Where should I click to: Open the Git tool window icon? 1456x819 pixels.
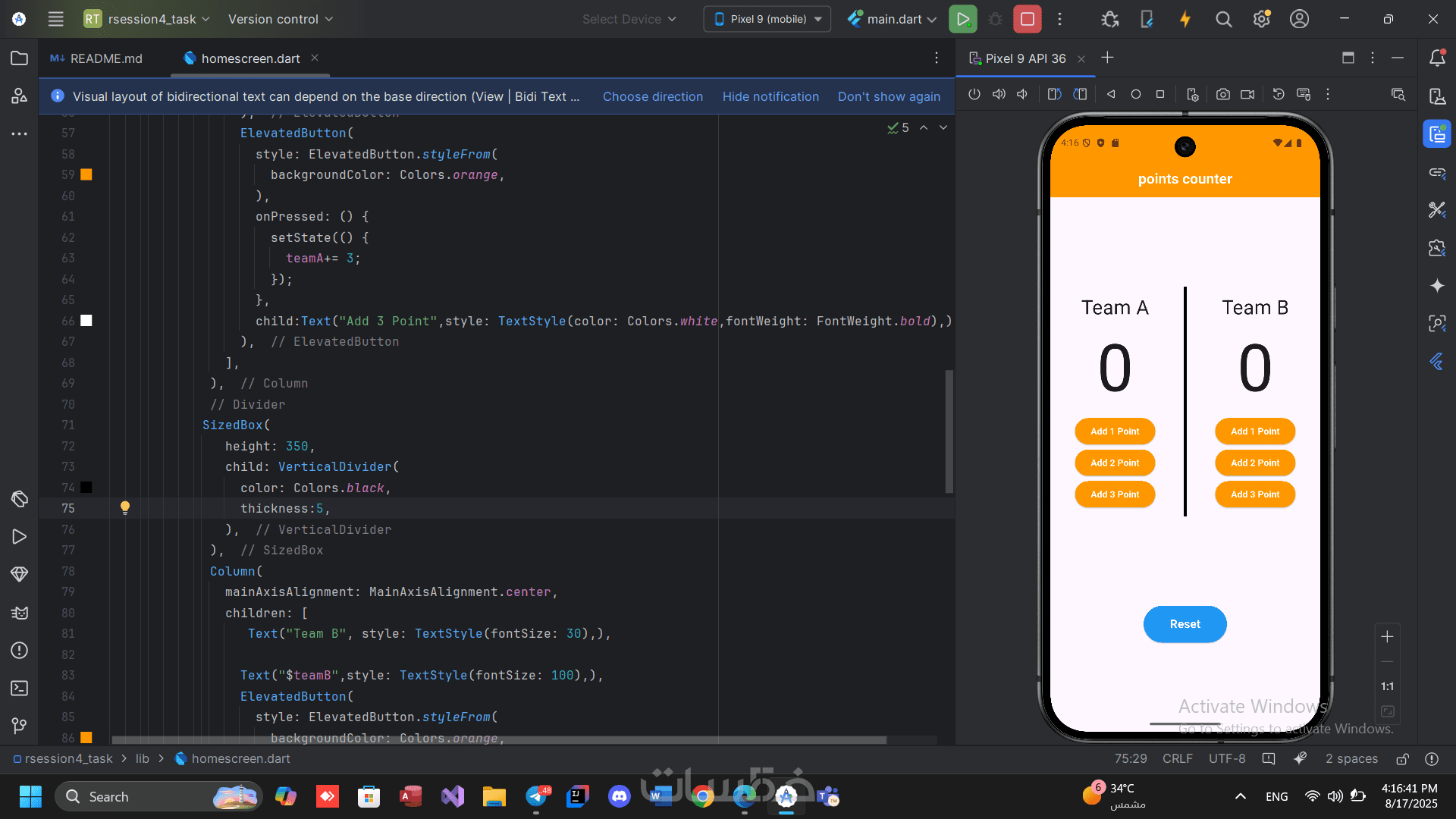point(20,726)
